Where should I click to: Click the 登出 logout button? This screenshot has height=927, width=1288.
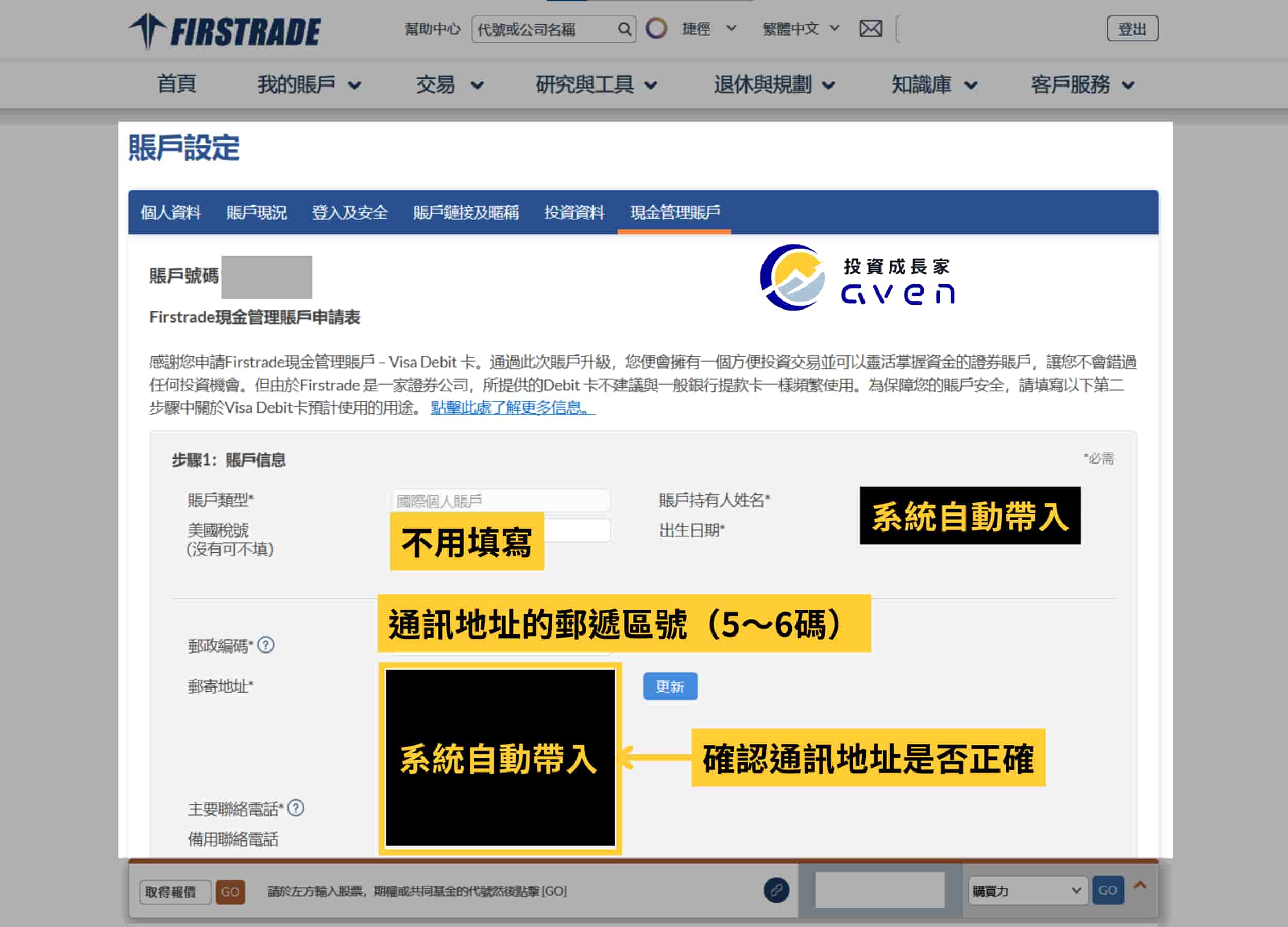1132,28
